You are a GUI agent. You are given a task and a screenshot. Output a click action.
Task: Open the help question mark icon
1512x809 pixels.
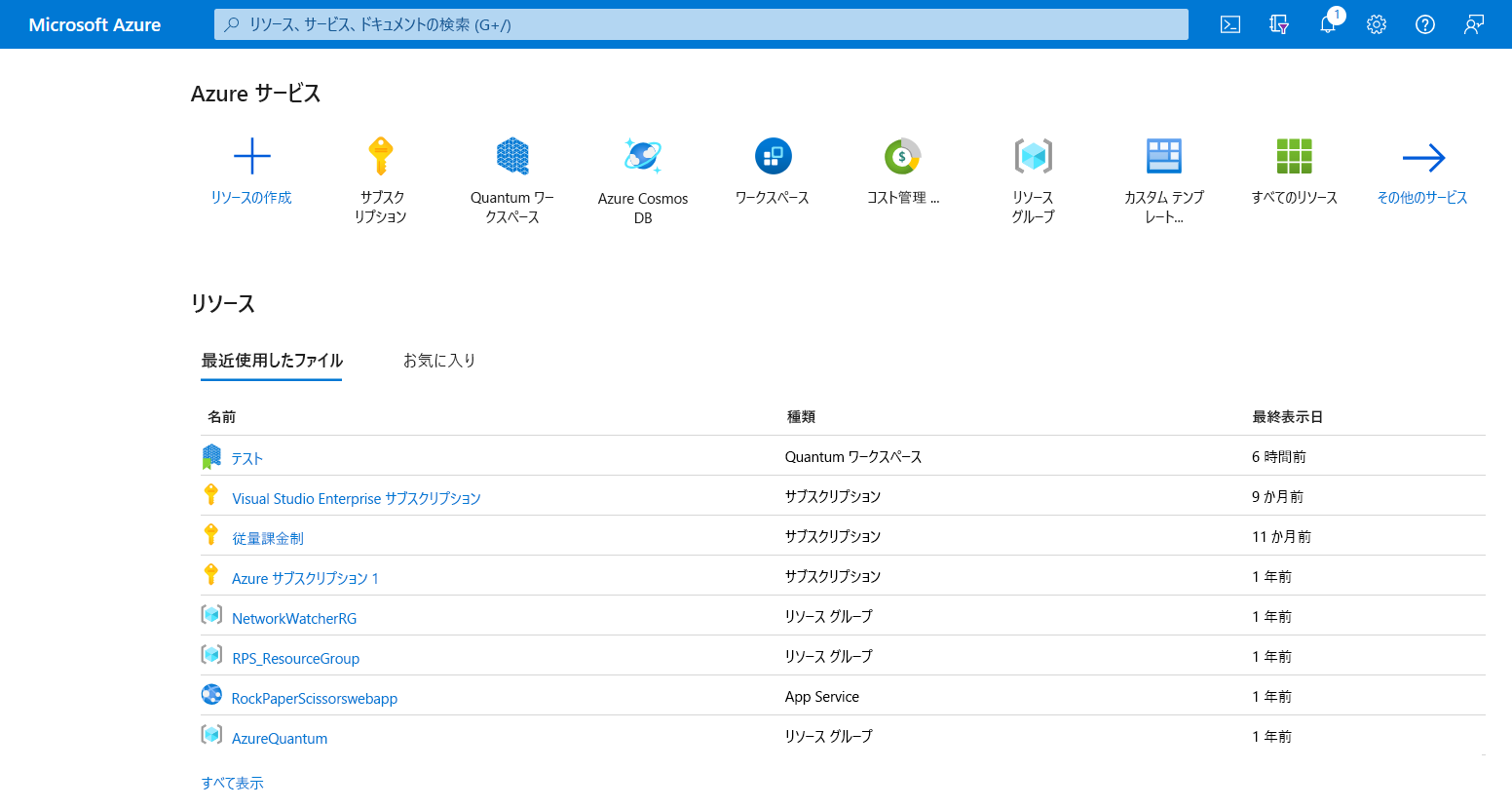(1425, 24)
